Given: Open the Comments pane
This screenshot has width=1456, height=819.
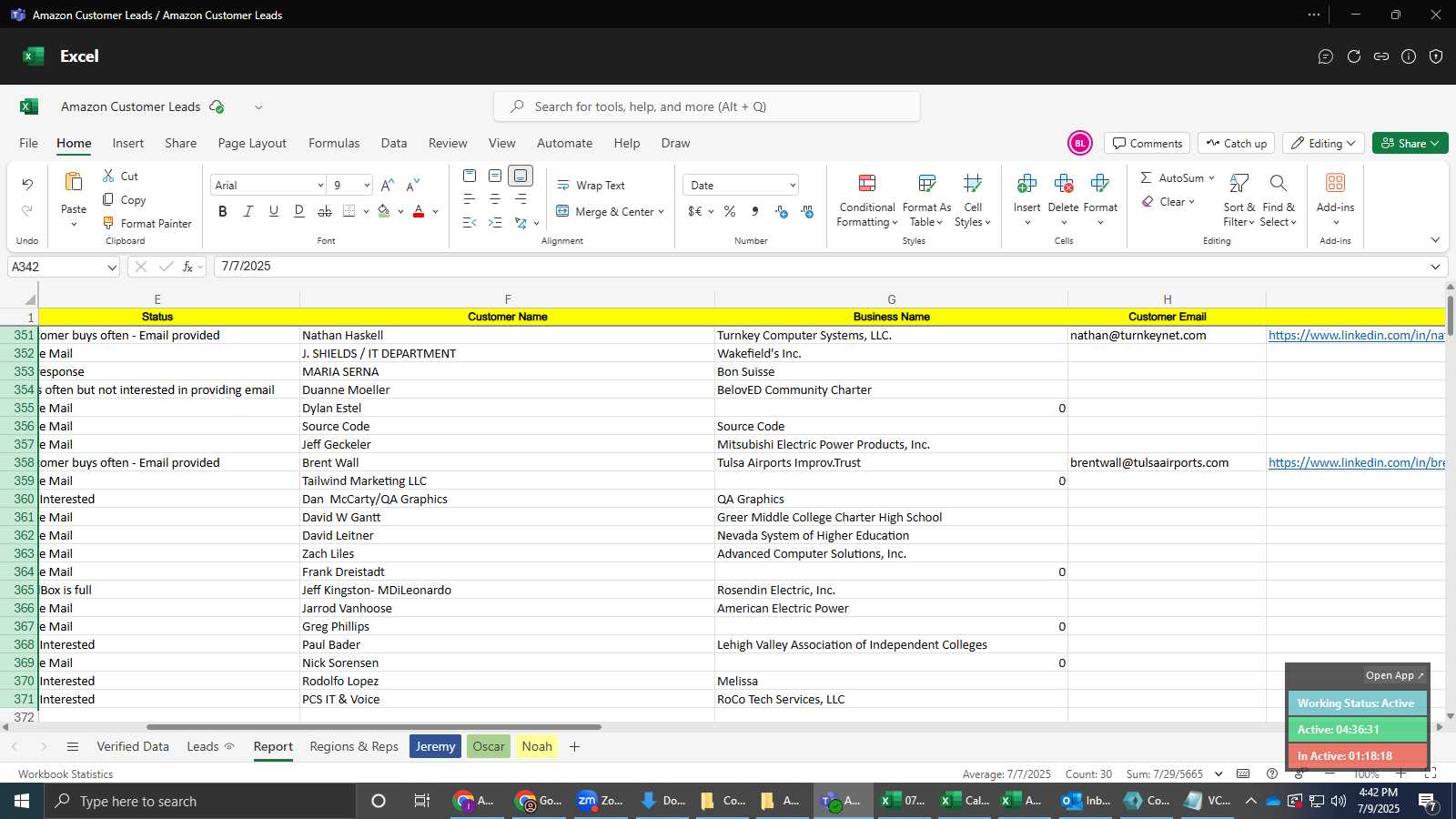Looking at the screenshot, I should coord(1148,143).
